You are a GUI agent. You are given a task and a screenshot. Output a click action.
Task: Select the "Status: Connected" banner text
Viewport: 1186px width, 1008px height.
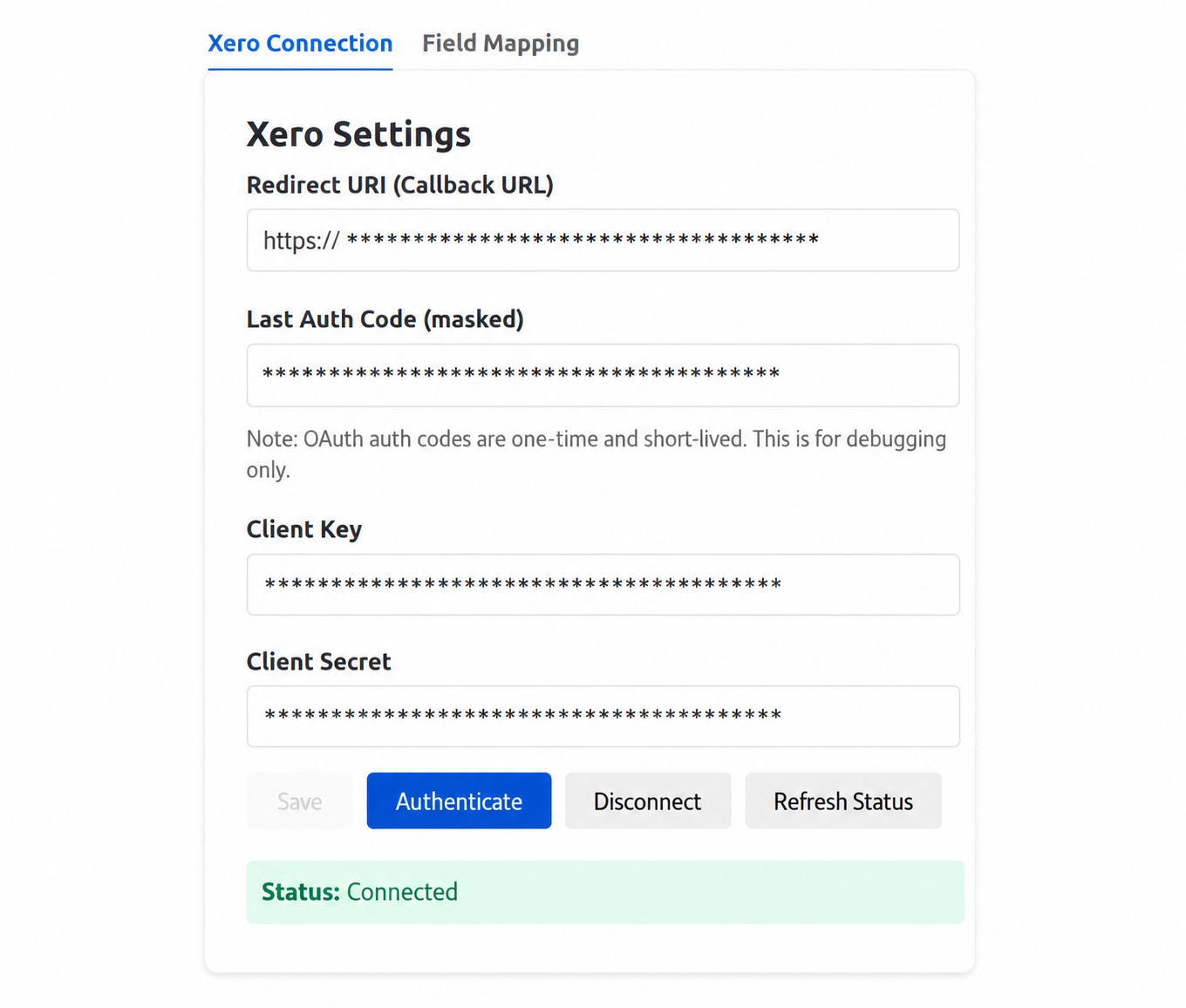pos(359,892)
